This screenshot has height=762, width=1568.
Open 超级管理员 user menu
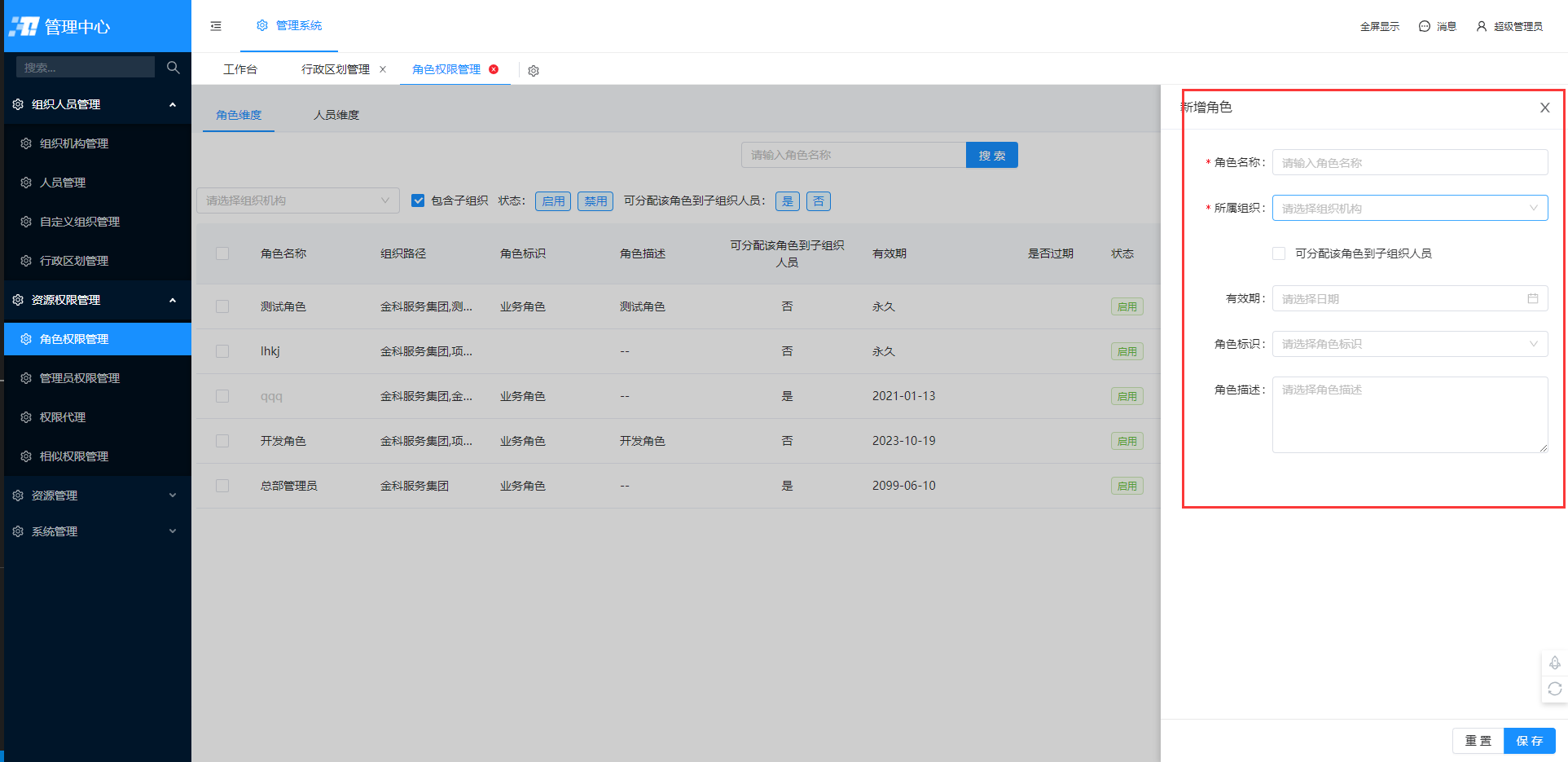pyautogui.click(x=1509, y=26)
